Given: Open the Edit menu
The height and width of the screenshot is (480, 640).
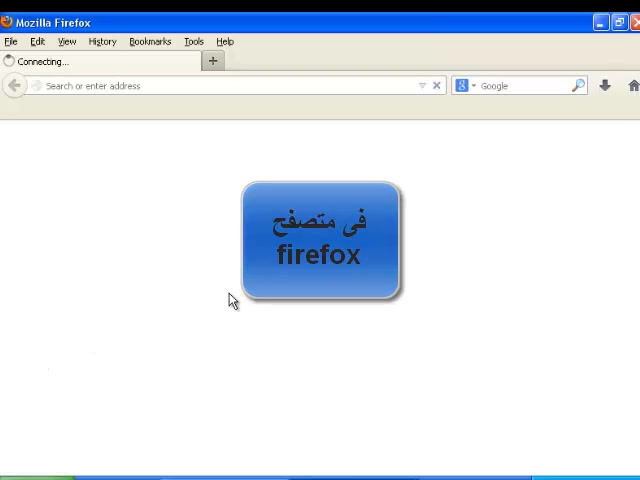Looking at the screenshot, I should (38, 42).
